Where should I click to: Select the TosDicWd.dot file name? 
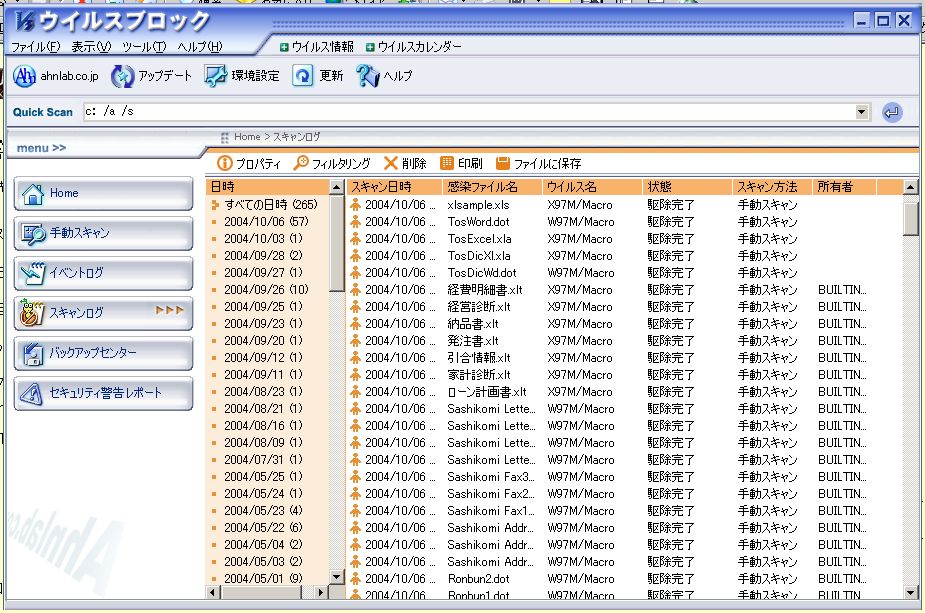click(482, 273)
